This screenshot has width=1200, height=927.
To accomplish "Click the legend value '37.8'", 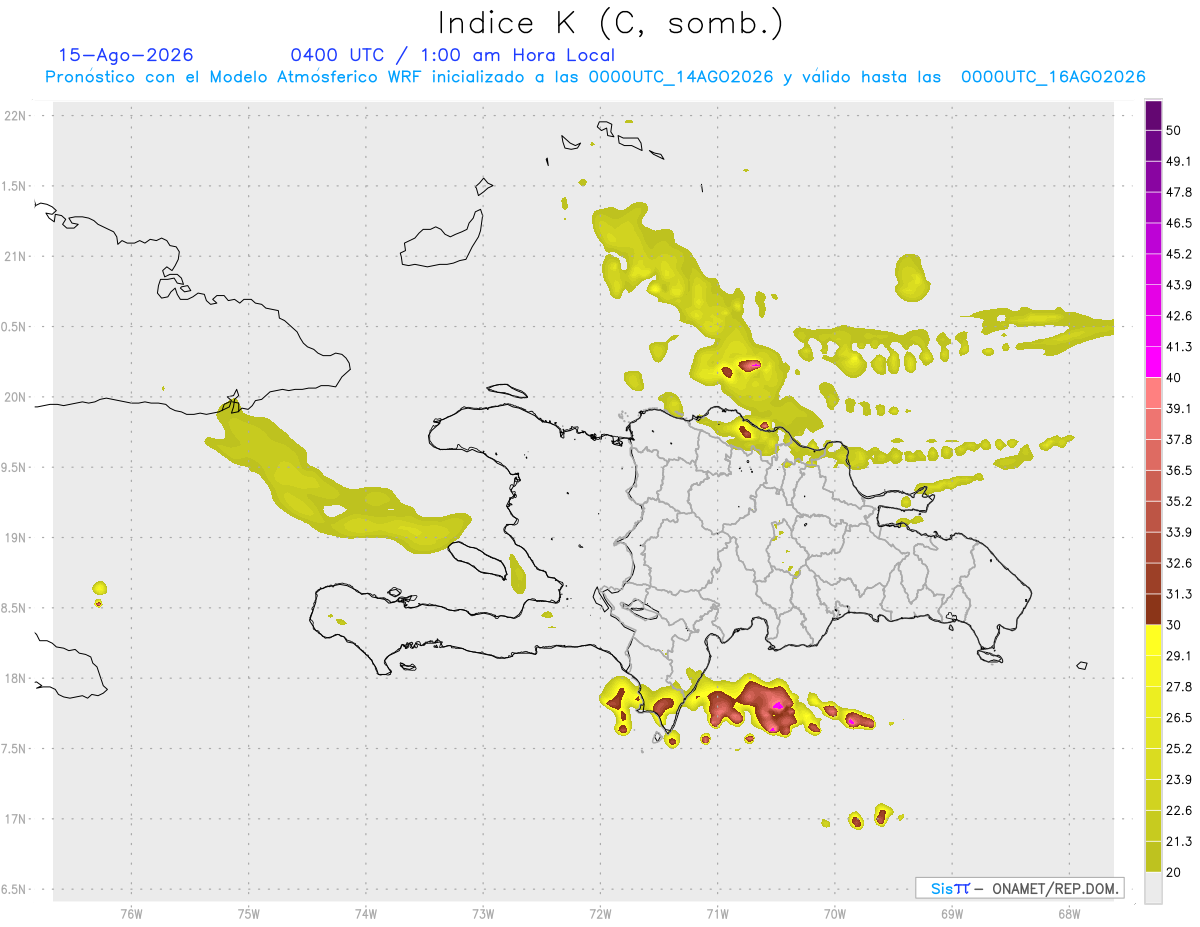I will coord(1179,440).
